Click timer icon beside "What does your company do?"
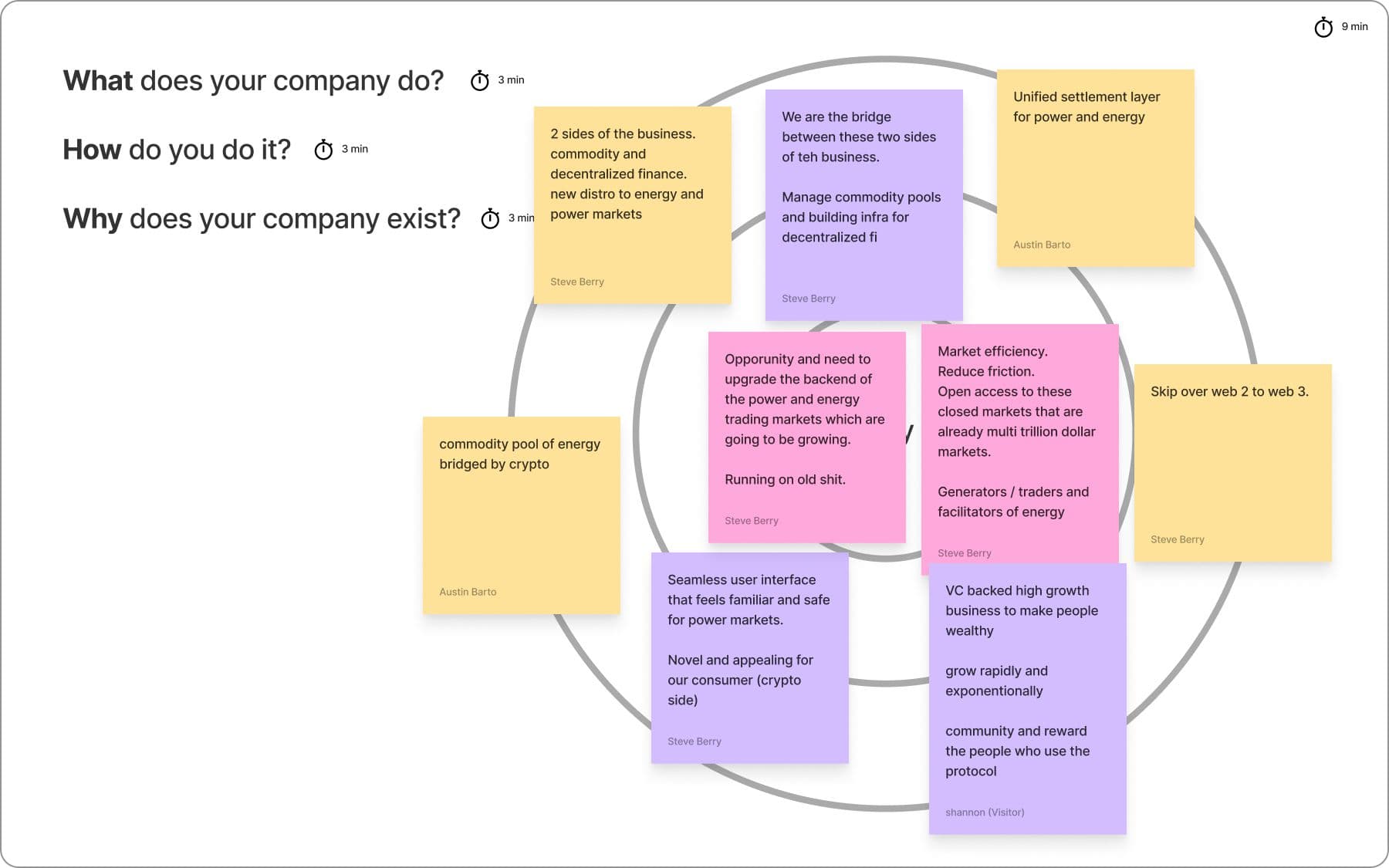Viewport: 1389px width, 868px height. 480,80
